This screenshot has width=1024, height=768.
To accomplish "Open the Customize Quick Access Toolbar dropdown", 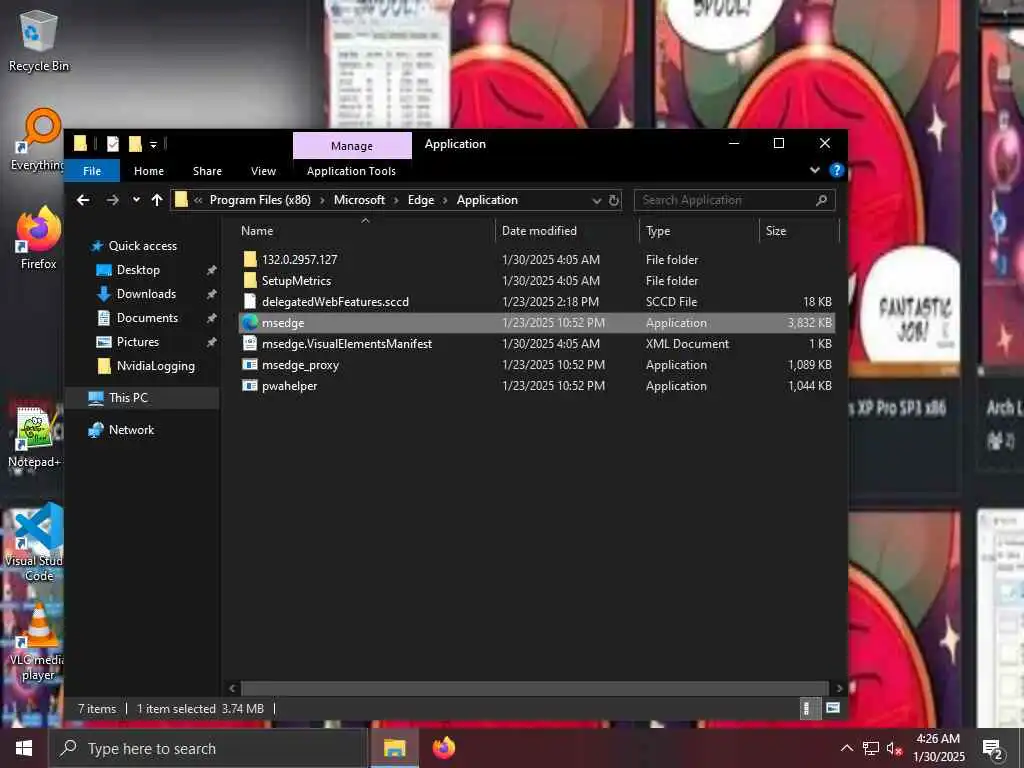I will click(153, 144).
